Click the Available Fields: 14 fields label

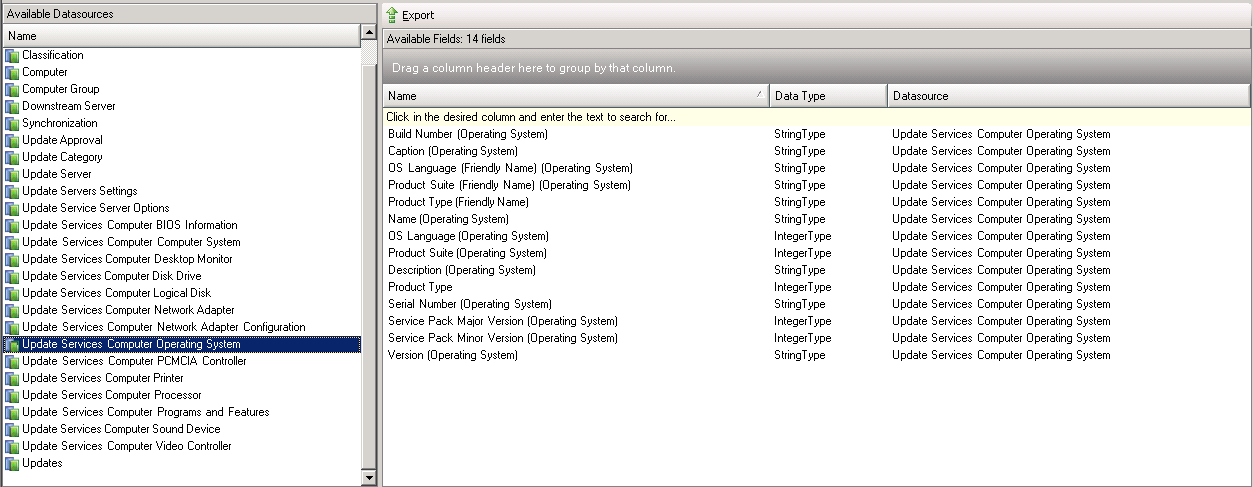(446, 39)
